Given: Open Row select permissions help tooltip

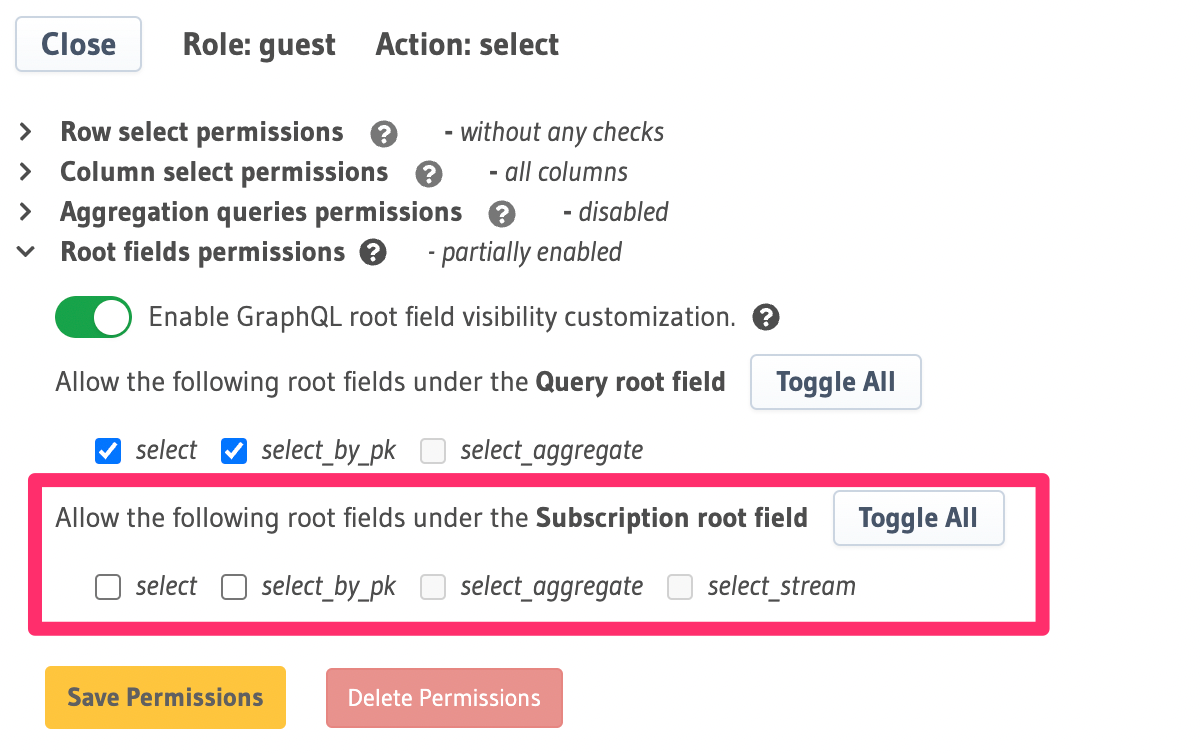Looking at the screenshot, I should [x=384, y=133].
